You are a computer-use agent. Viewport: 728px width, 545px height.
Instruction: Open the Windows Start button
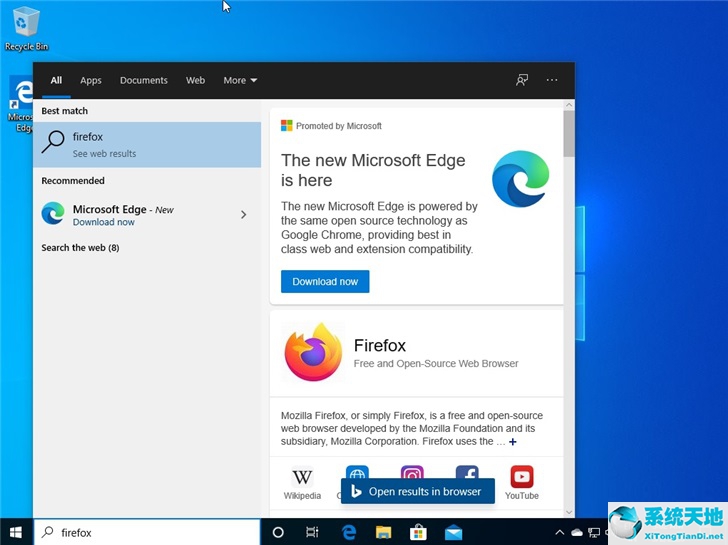(x=16, y=532)
